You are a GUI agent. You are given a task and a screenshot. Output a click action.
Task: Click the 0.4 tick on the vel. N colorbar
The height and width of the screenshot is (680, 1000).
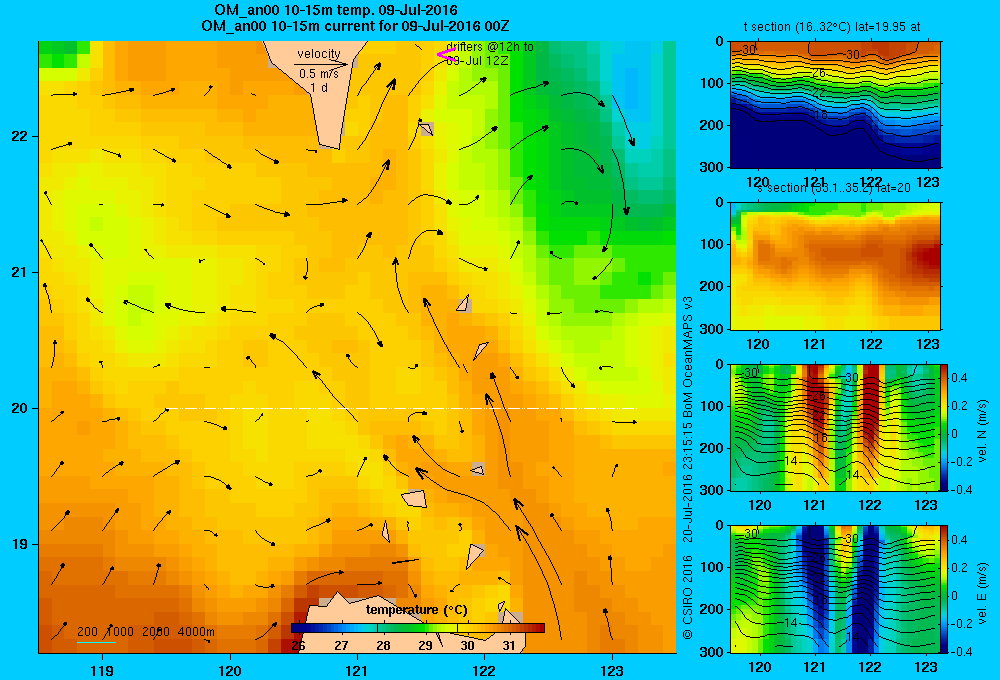coord(960,378)
